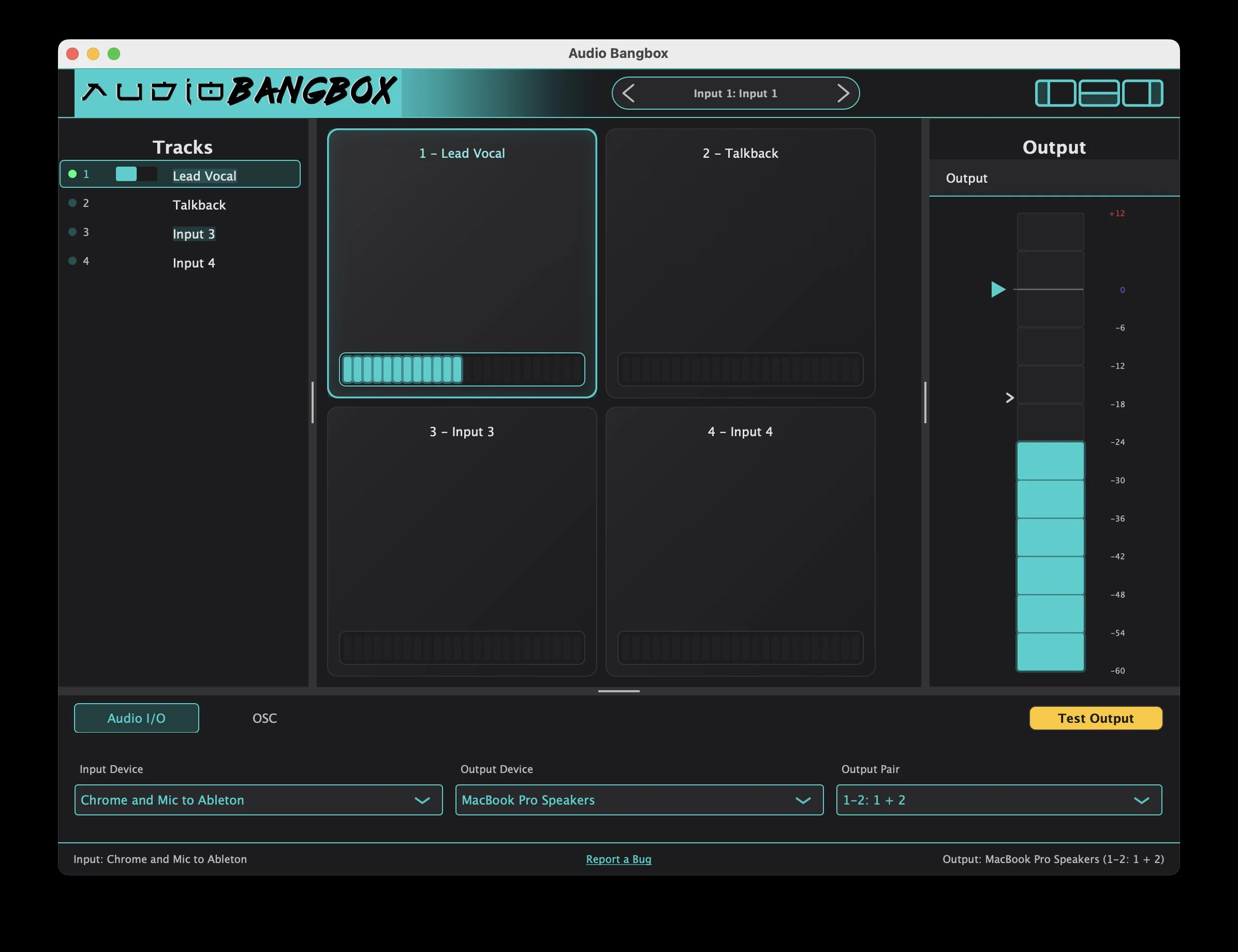Select the horizontal split layout icon

[x=1099, y=94]
